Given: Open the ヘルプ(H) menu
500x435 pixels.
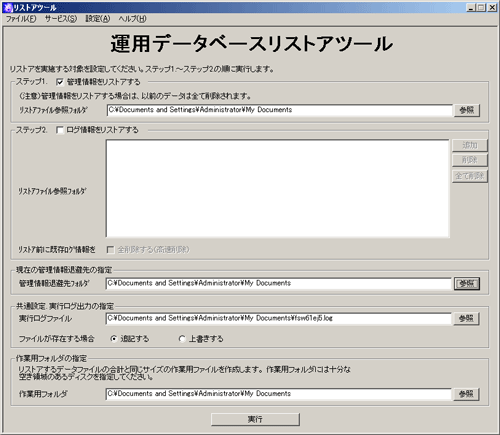Looking at the screenshot, I should [132, 19].
